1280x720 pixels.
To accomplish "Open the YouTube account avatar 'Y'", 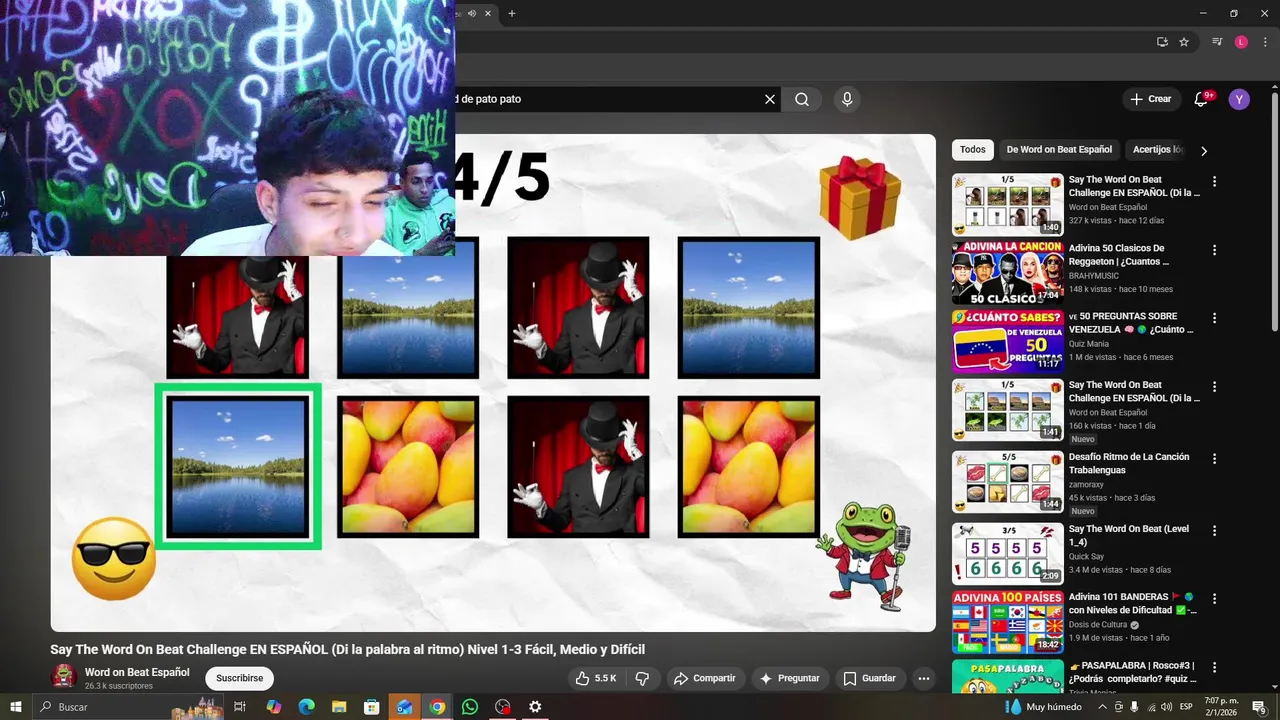I will [1239, 99].
